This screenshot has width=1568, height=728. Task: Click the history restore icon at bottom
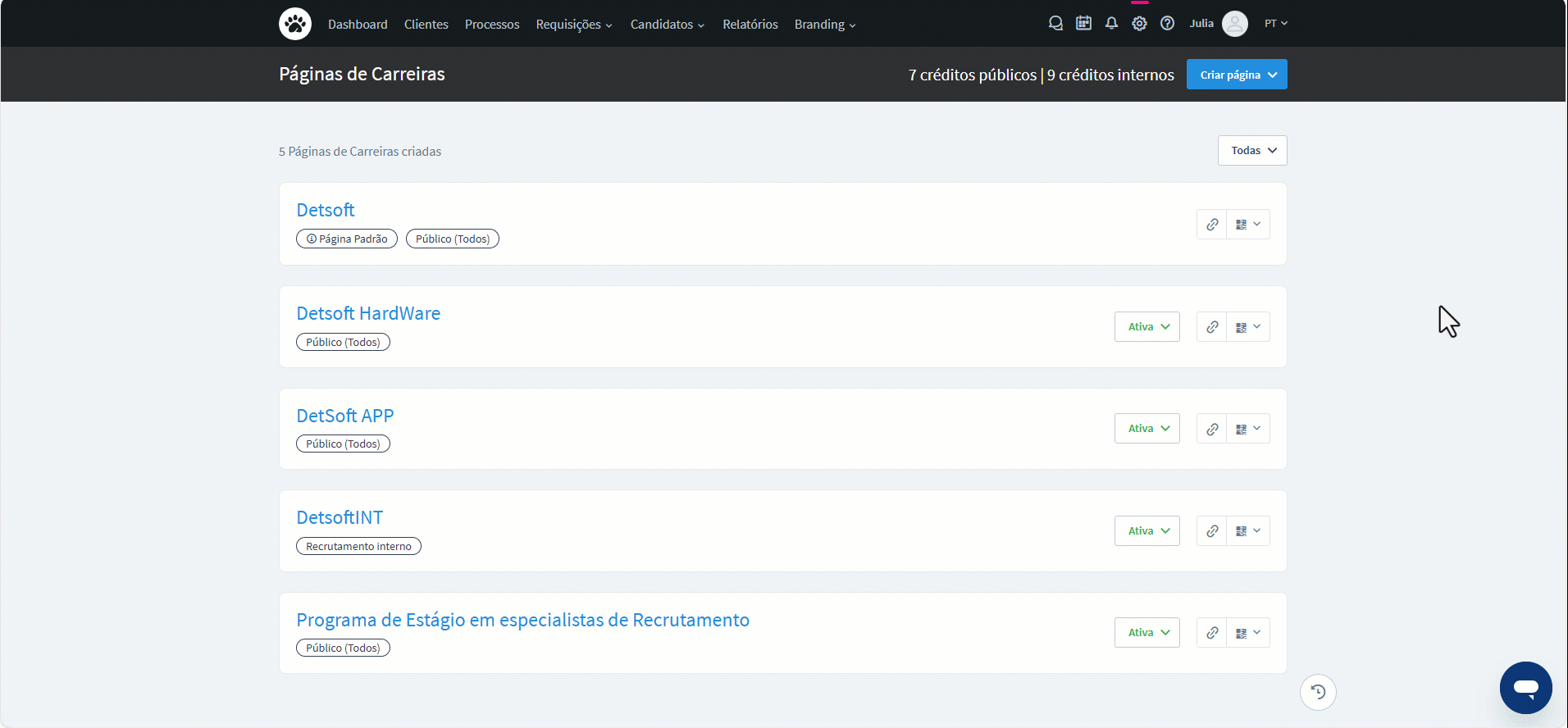[x=1318, y=692]
